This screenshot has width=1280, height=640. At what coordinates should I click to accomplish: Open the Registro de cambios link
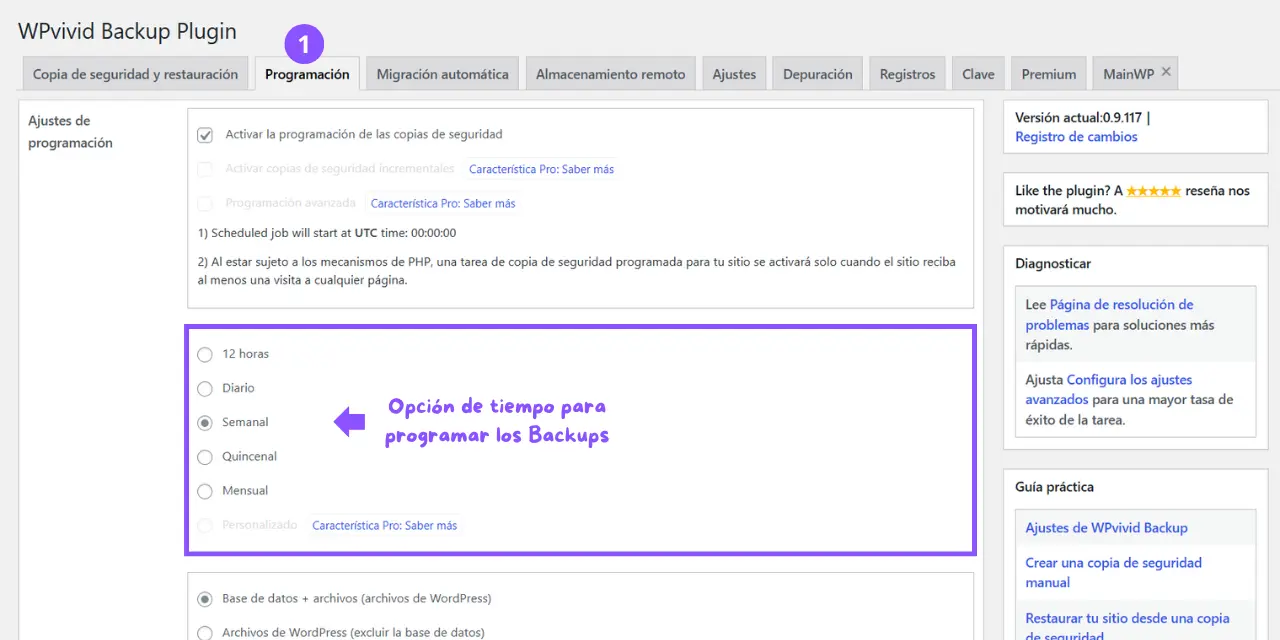[1076, 137]
